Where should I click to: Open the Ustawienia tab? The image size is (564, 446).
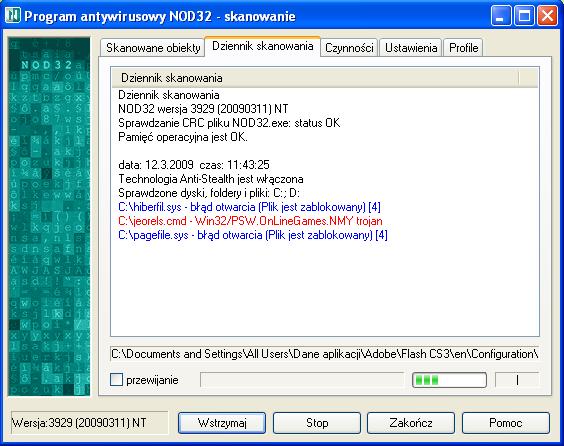click(411, 47)
